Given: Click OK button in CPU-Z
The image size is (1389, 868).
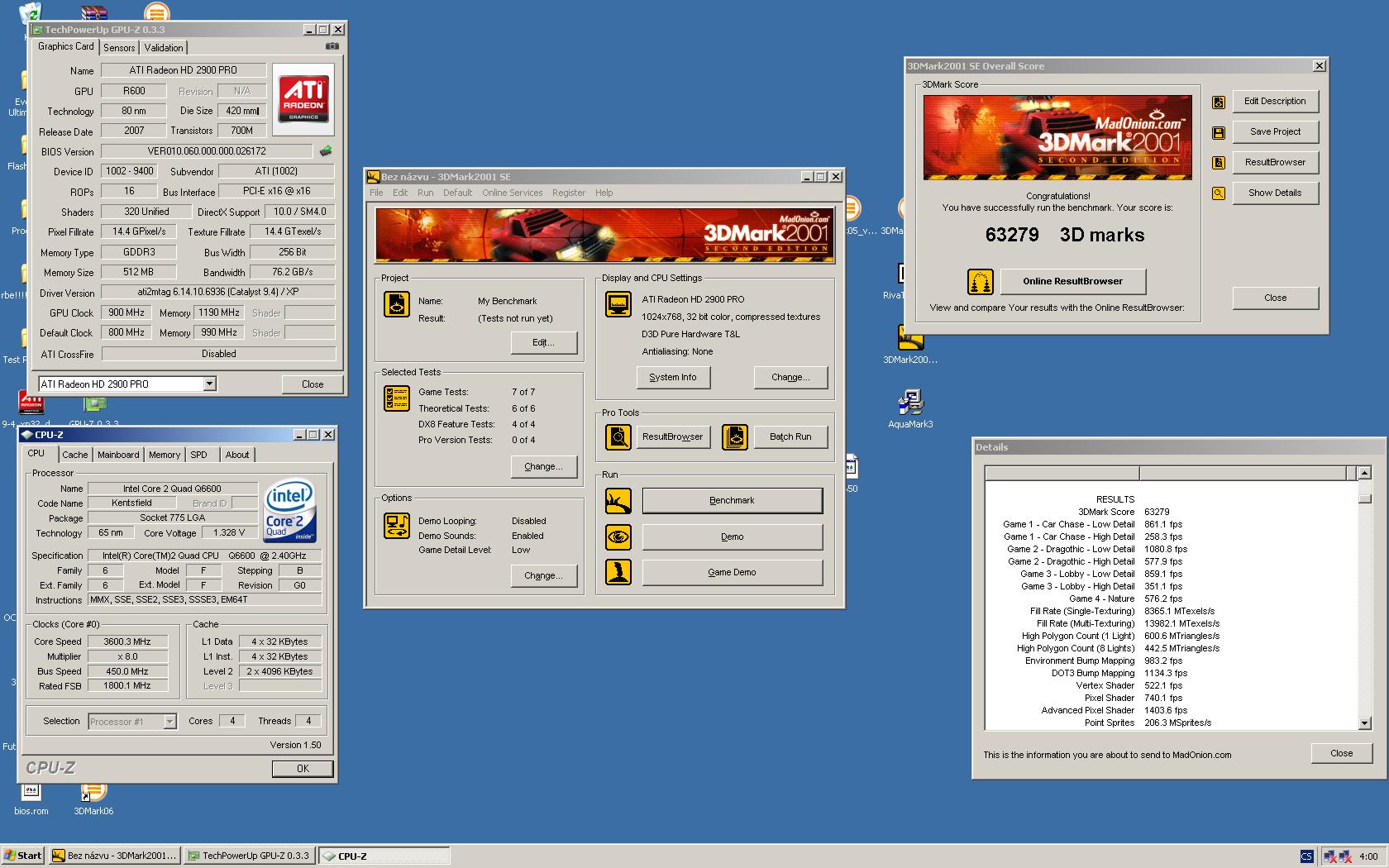Looking at the screenshot, I should tap(303, 768).
